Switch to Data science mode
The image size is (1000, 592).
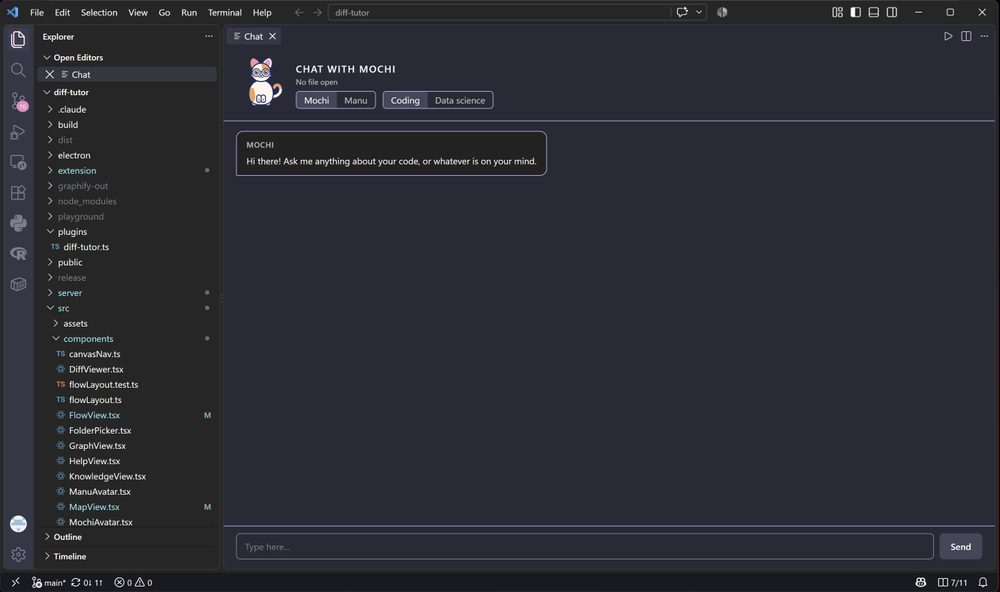click(x=460, y=100)
